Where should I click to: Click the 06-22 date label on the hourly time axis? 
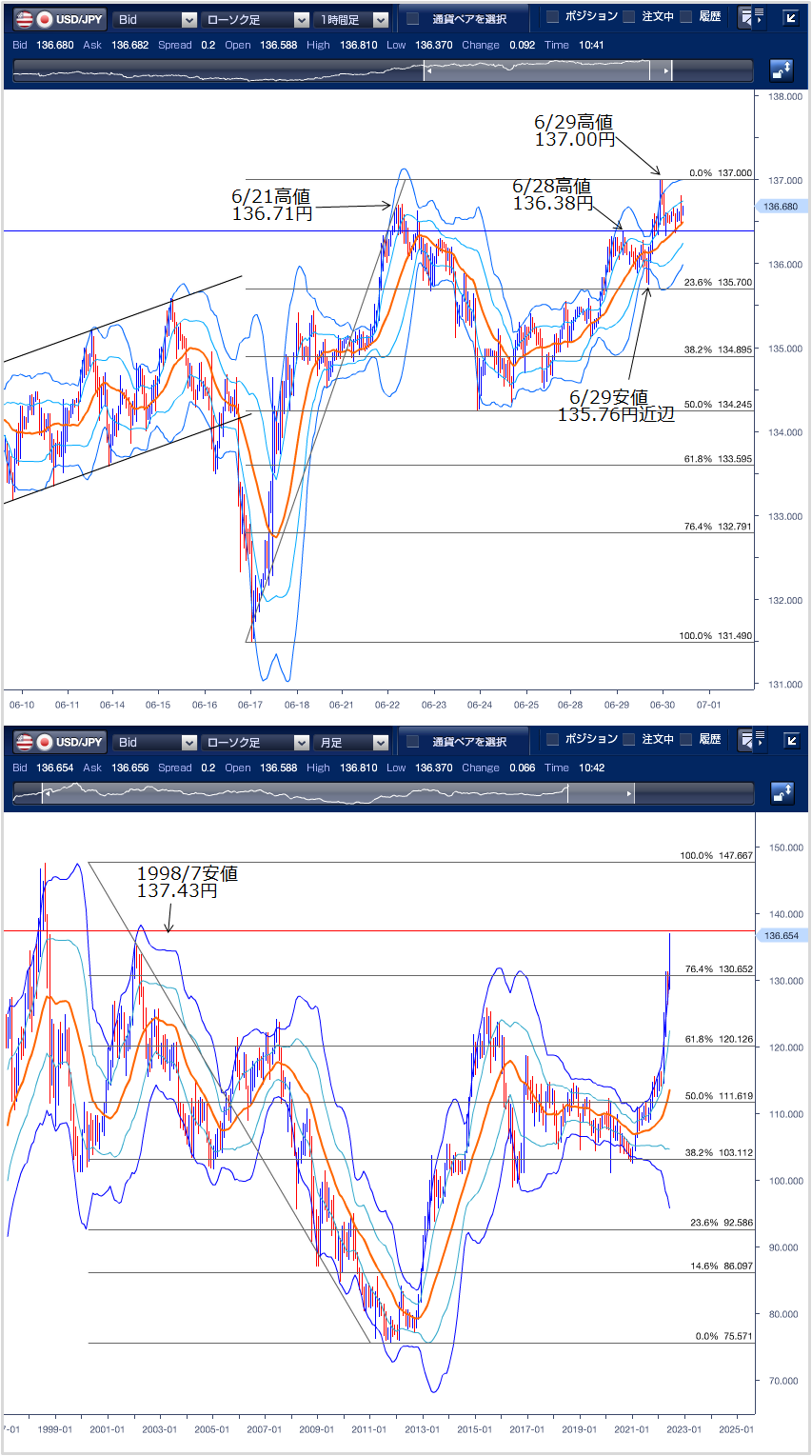click(386, 705)
